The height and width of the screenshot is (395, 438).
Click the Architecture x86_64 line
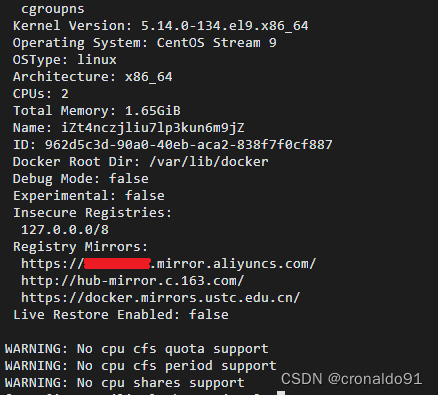(x=93, y=77)
